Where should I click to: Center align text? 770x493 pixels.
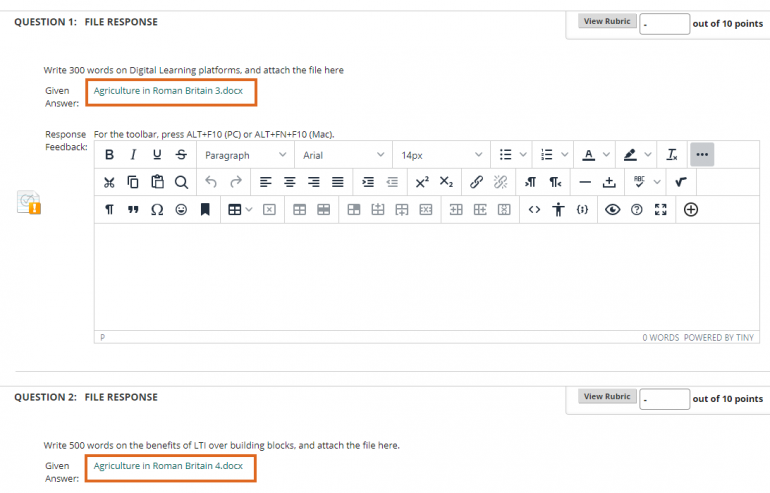pyautogui.click(x=290, y=183)
